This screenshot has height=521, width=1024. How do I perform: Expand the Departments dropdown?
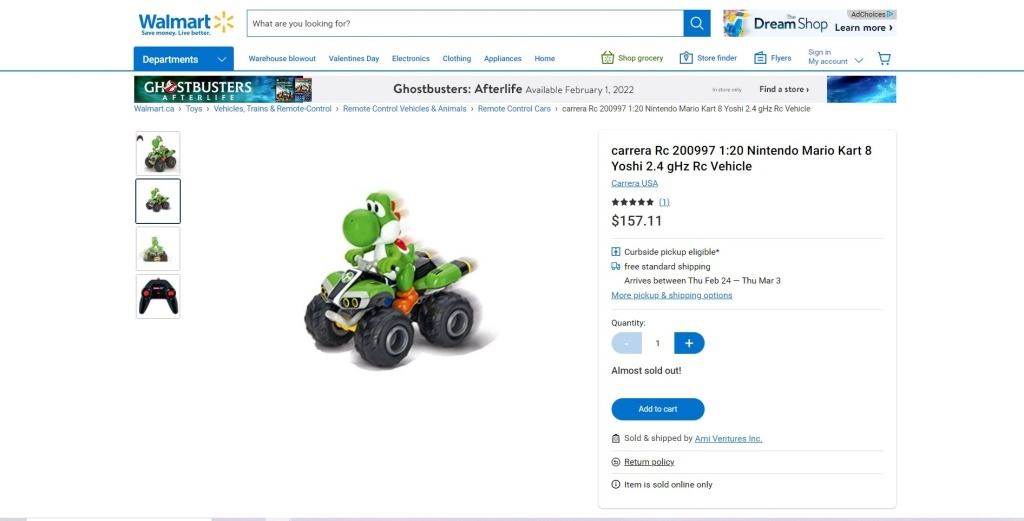tap(184, 59)
